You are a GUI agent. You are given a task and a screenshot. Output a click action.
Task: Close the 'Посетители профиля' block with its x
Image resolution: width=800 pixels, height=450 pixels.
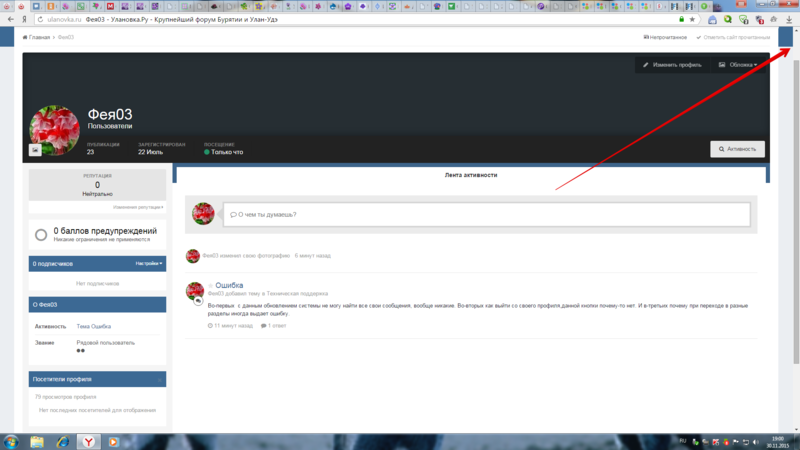160,380
